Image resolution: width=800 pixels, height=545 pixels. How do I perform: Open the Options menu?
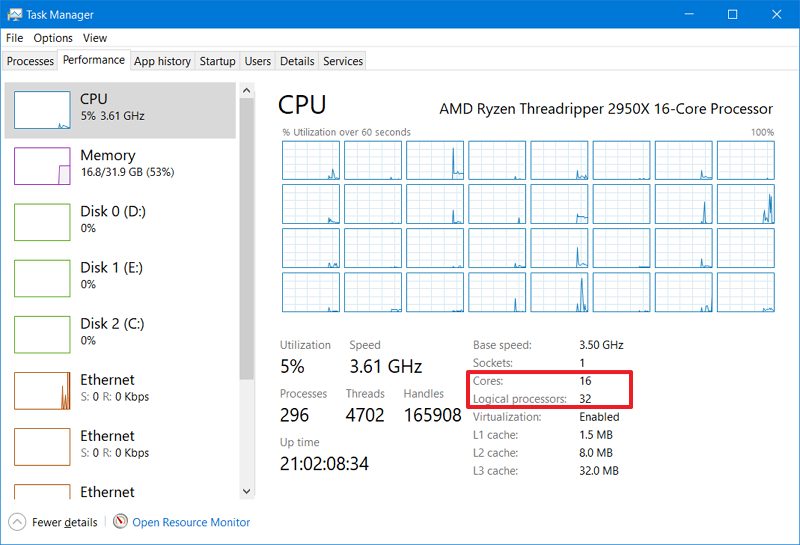[53, 38]
